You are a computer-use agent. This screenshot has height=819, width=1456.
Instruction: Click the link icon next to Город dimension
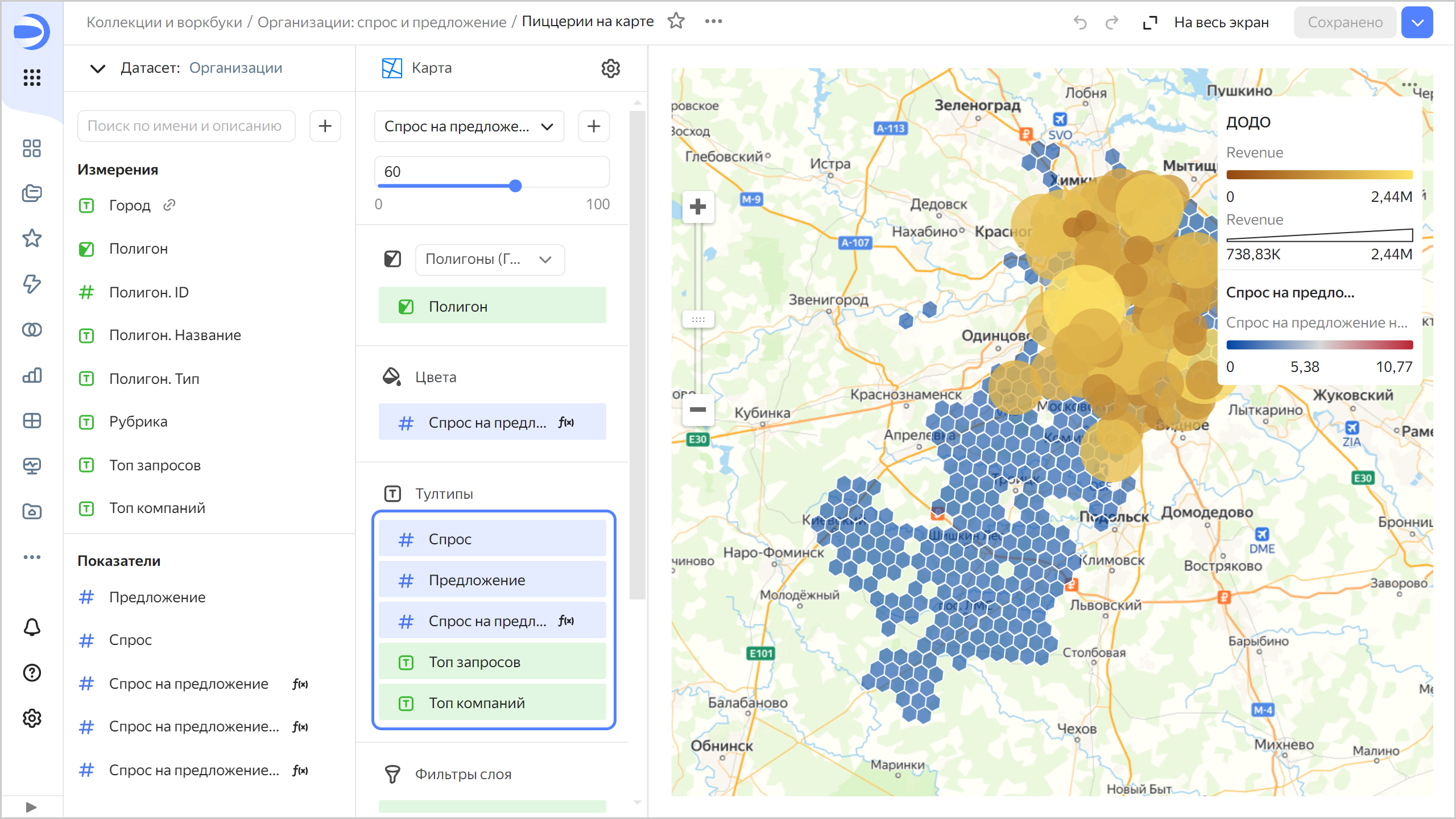tap(169, 205)
